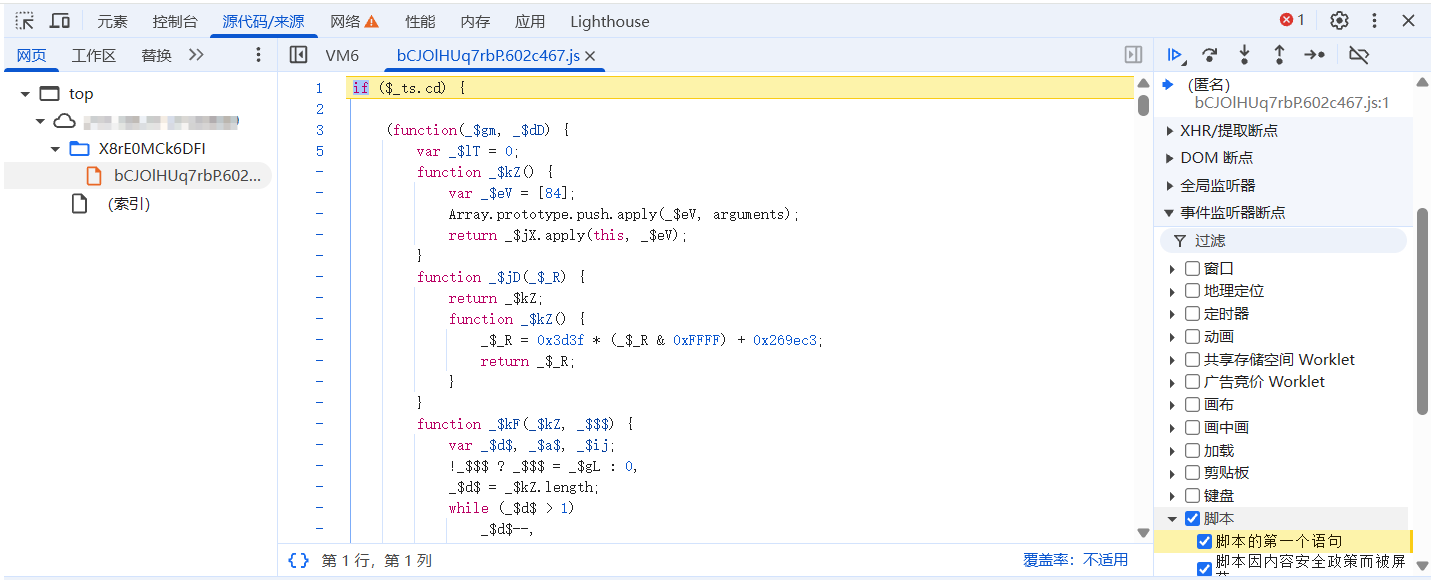
Task: Open the VM6 file tab
Action: click(x=342, y=56)
